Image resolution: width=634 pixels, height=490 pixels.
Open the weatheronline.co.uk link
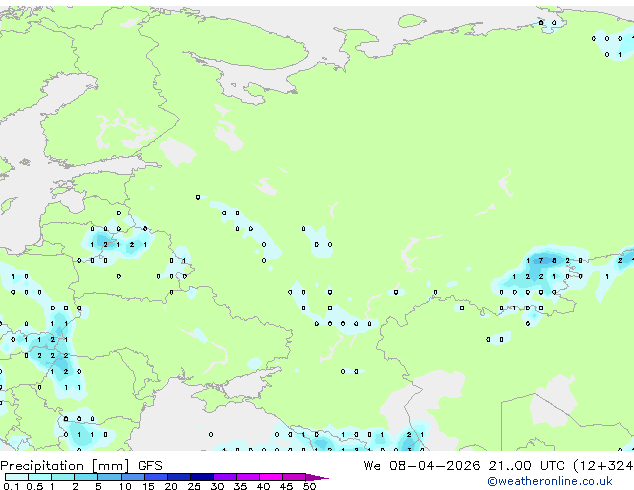550,481
